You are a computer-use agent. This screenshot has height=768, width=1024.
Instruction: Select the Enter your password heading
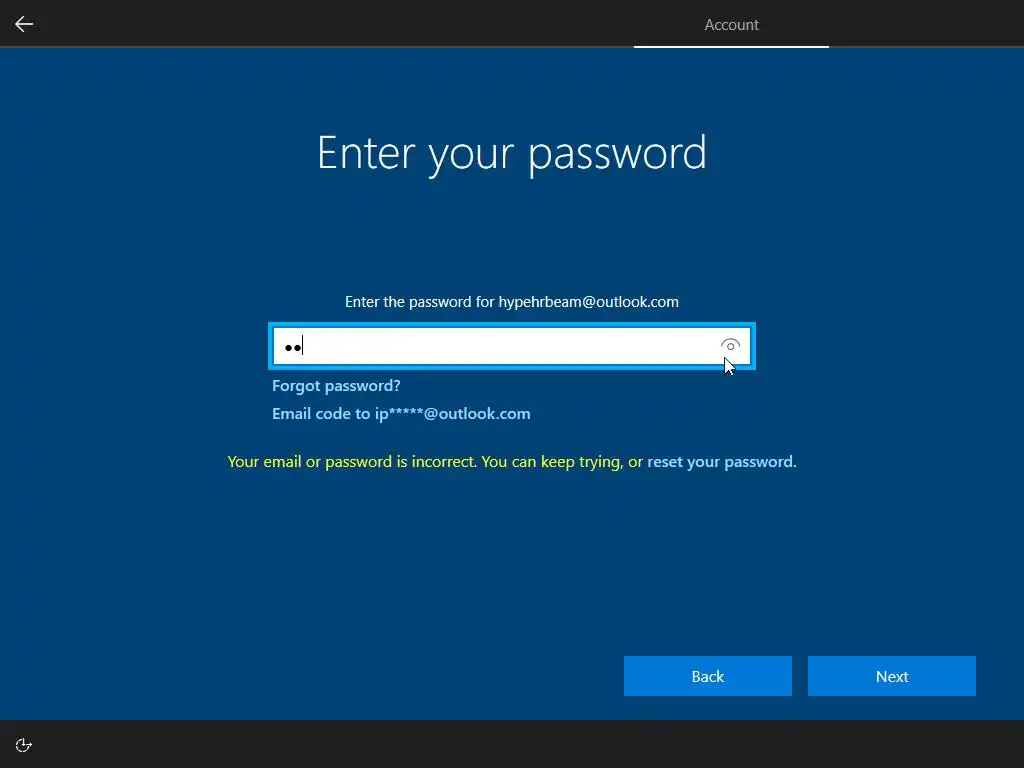coord(512,153)
